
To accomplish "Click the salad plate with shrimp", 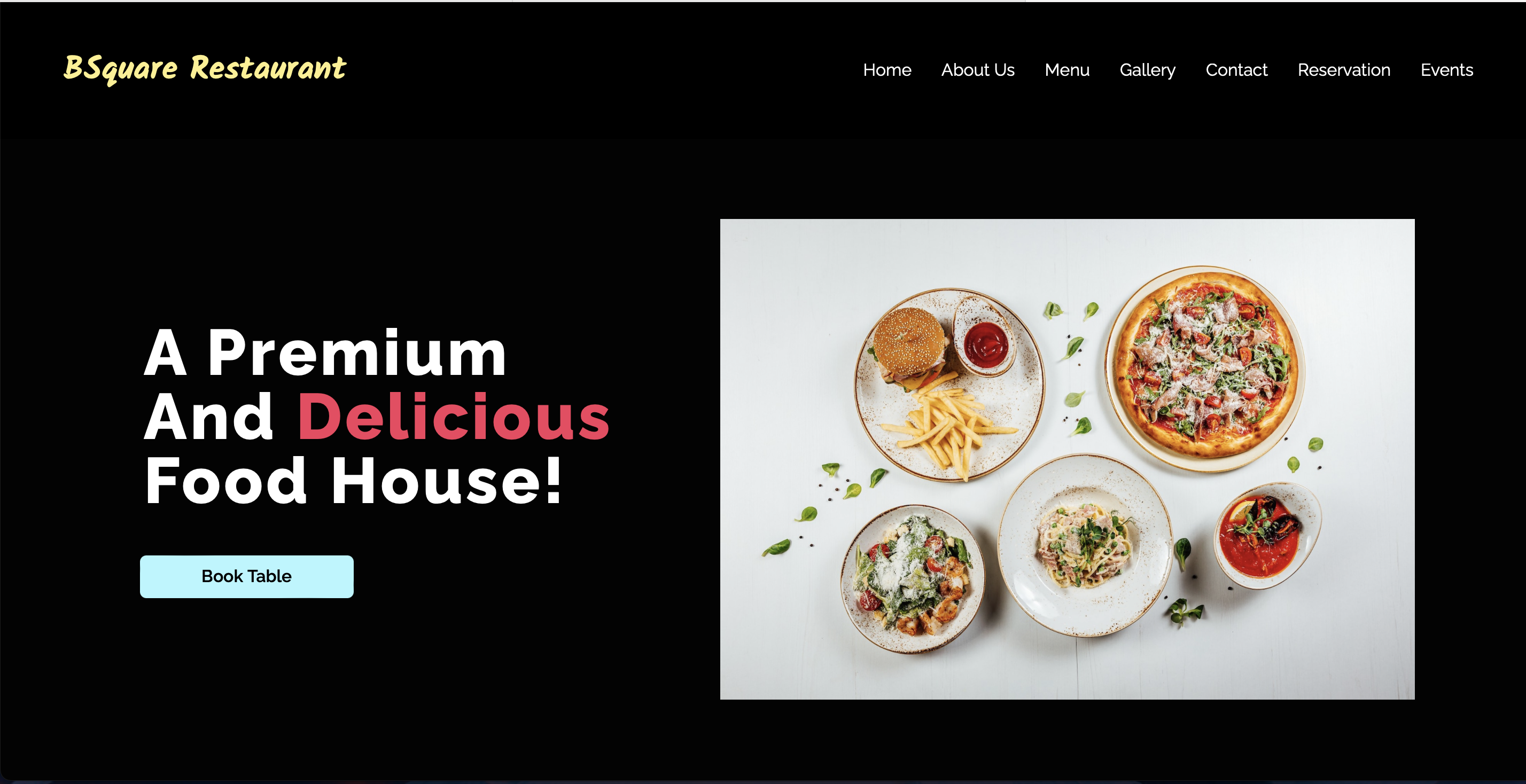I will (913, 578).
